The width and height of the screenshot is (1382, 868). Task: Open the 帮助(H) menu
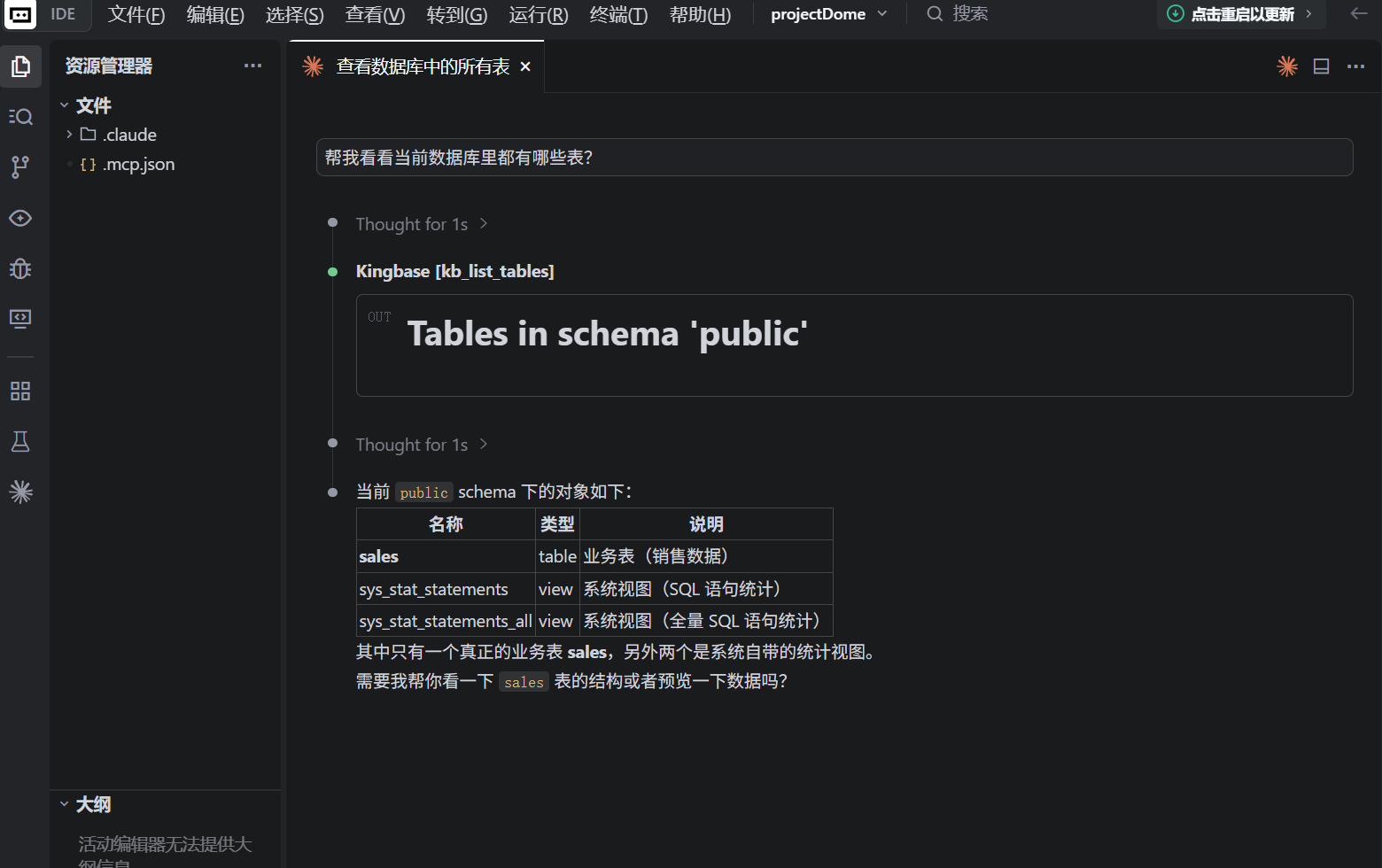[700, 15]
